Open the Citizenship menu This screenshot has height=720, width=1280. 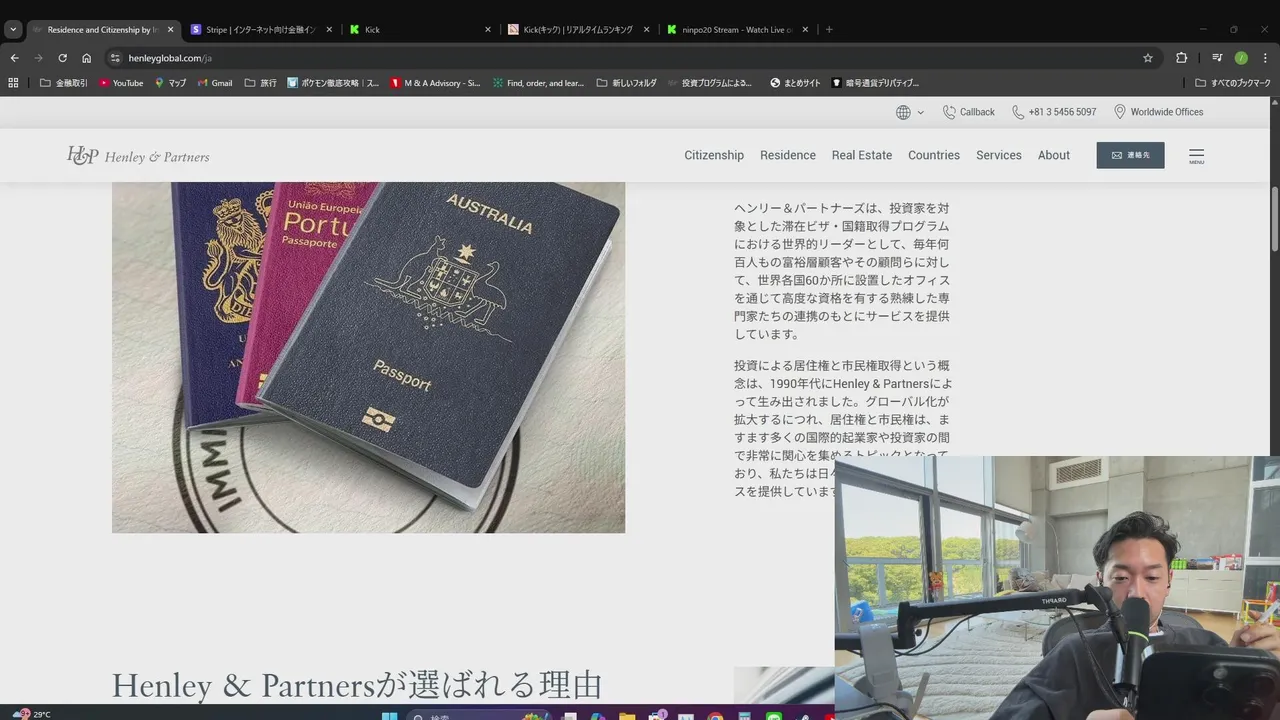[x=714, y=155]
